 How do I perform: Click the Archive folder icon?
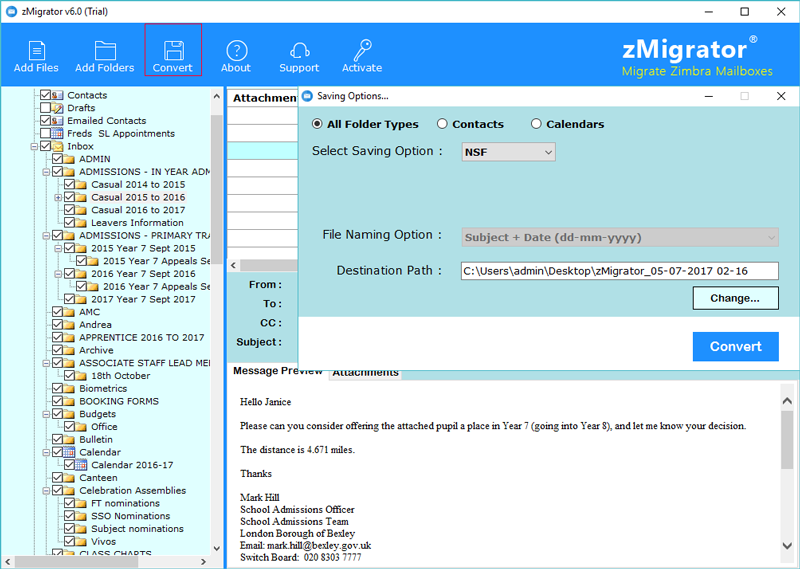[x=69, y=350]
